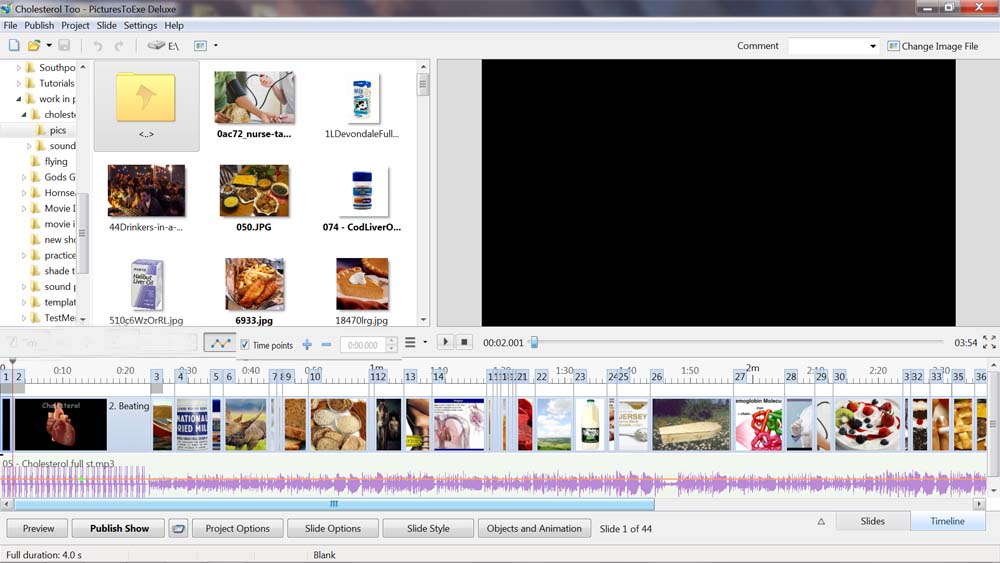
Task: Remove time point with minus icon
Action: click(x=326, y=344)
